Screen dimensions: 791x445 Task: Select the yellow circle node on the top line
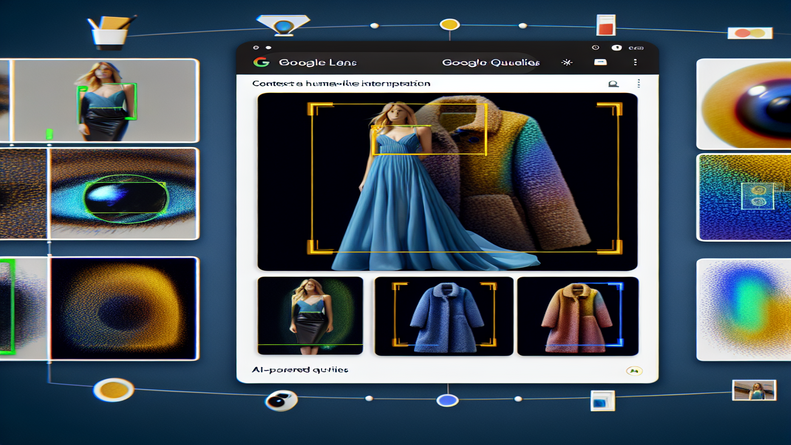449,24
